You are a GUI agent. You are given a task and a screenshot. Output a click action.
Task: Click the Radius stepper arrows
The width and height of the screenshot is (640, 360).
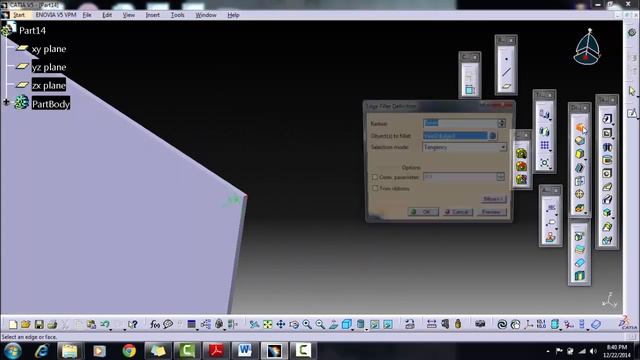(502, 123)
